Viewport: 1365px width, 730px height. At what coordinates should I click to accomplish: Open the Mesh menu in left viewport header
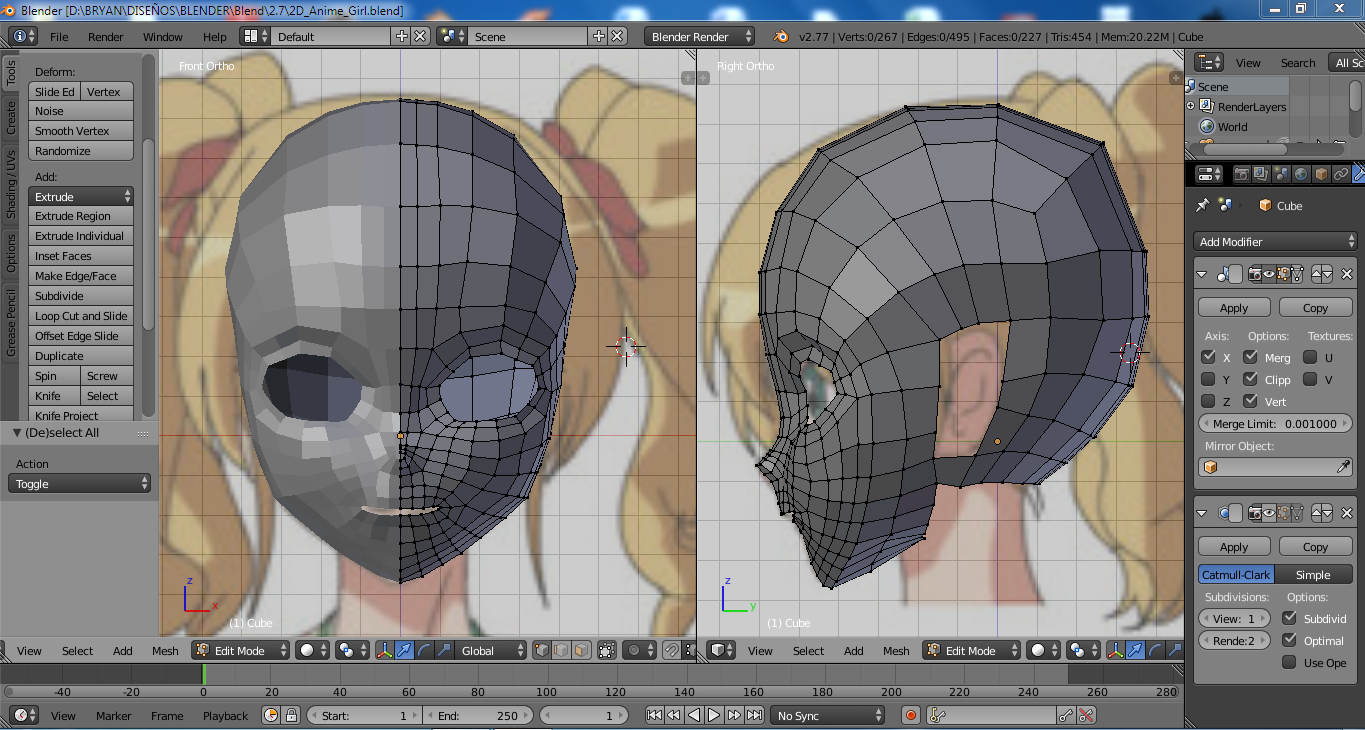[165, 650]
